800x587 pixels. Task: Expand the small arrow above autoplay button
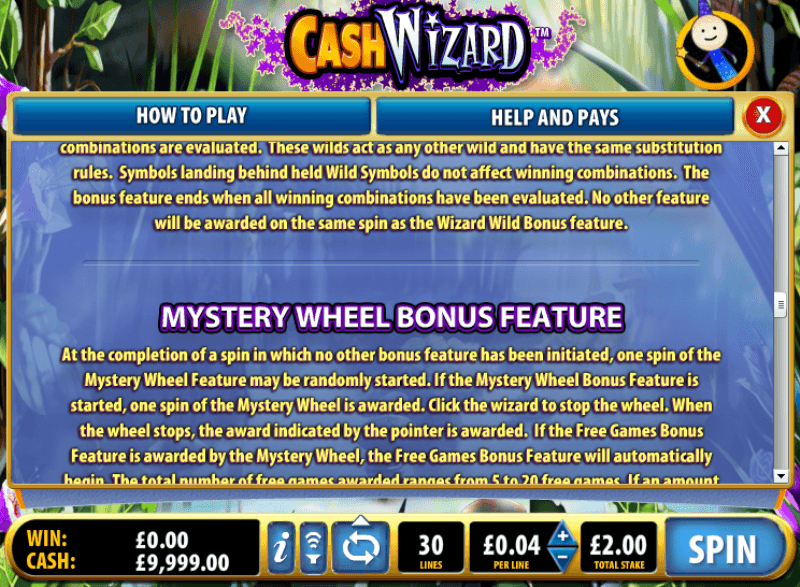coord(361,520)
